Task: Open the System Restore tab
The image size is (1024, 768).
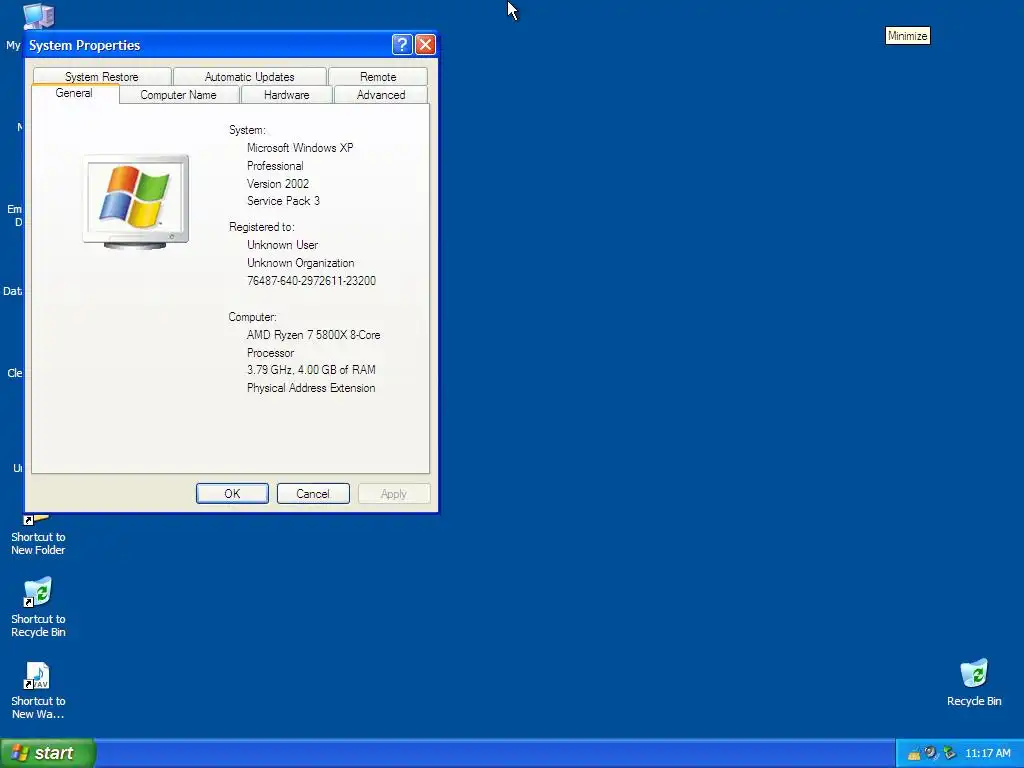Action: pos(102,76)
